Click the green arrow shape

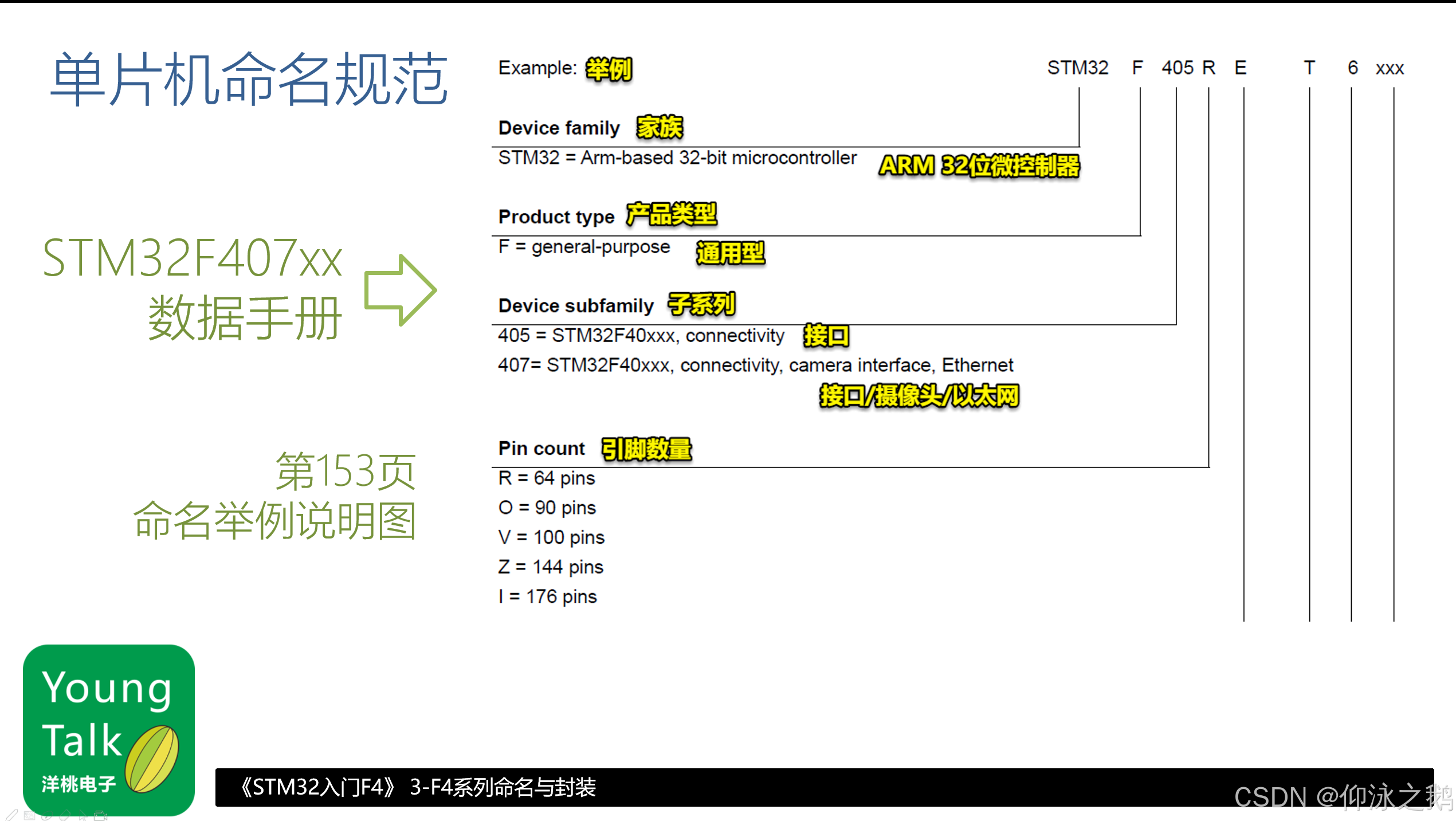[x=400, y=290]
